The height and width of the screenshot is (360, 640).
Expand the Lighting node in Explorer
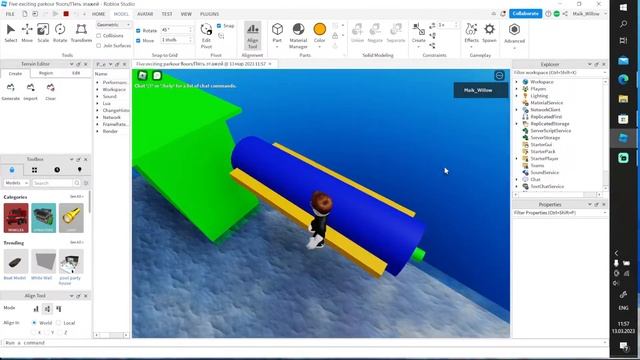point(517,96)
